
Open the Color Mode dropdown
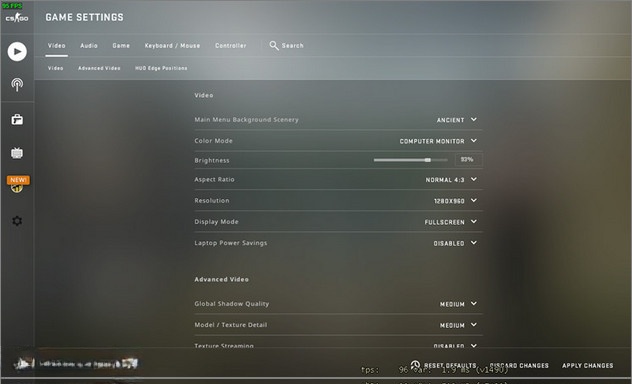click(438, 141)
